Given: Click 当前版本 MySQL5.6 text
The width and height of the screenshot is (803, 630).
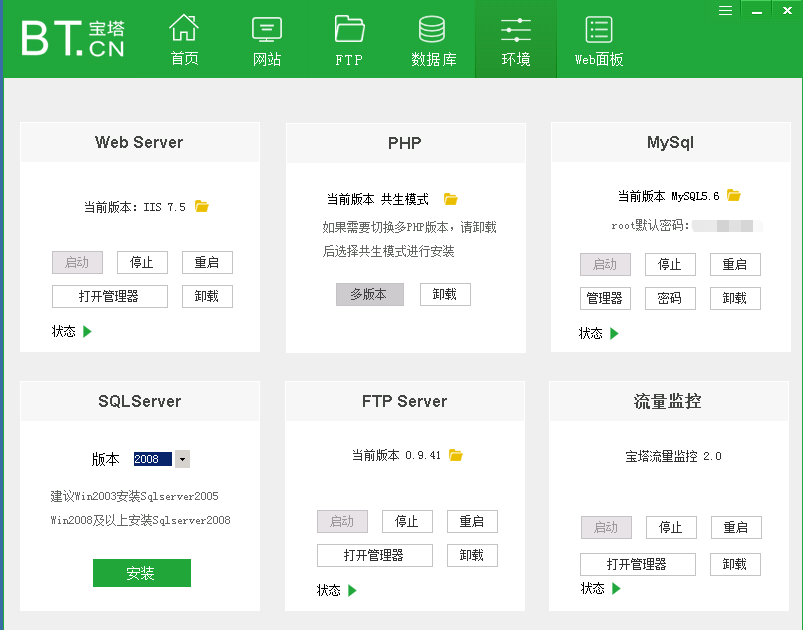Looking at the screenshot, I should point(669,196).
